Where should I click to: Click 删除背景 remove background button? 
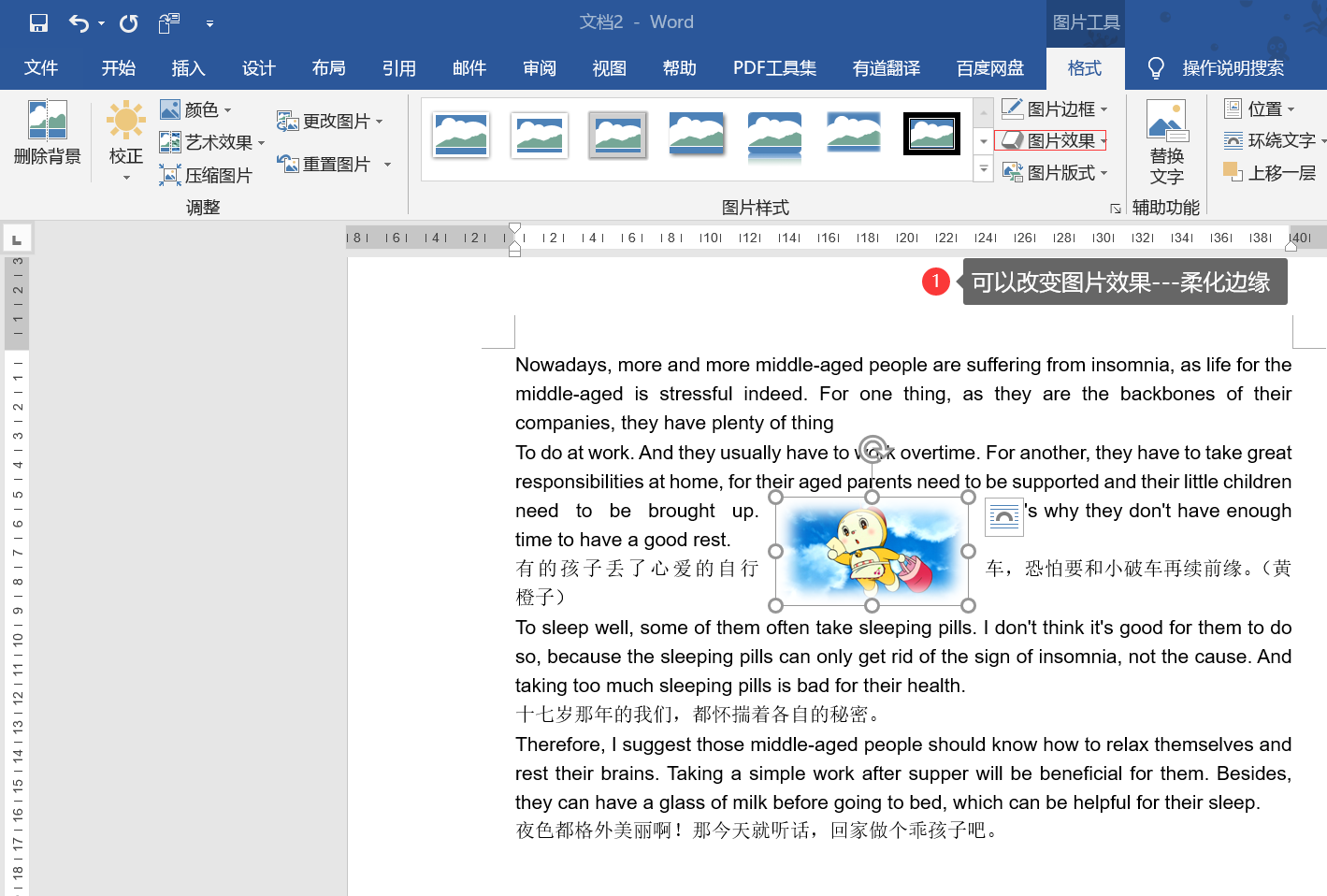[48, 133]
